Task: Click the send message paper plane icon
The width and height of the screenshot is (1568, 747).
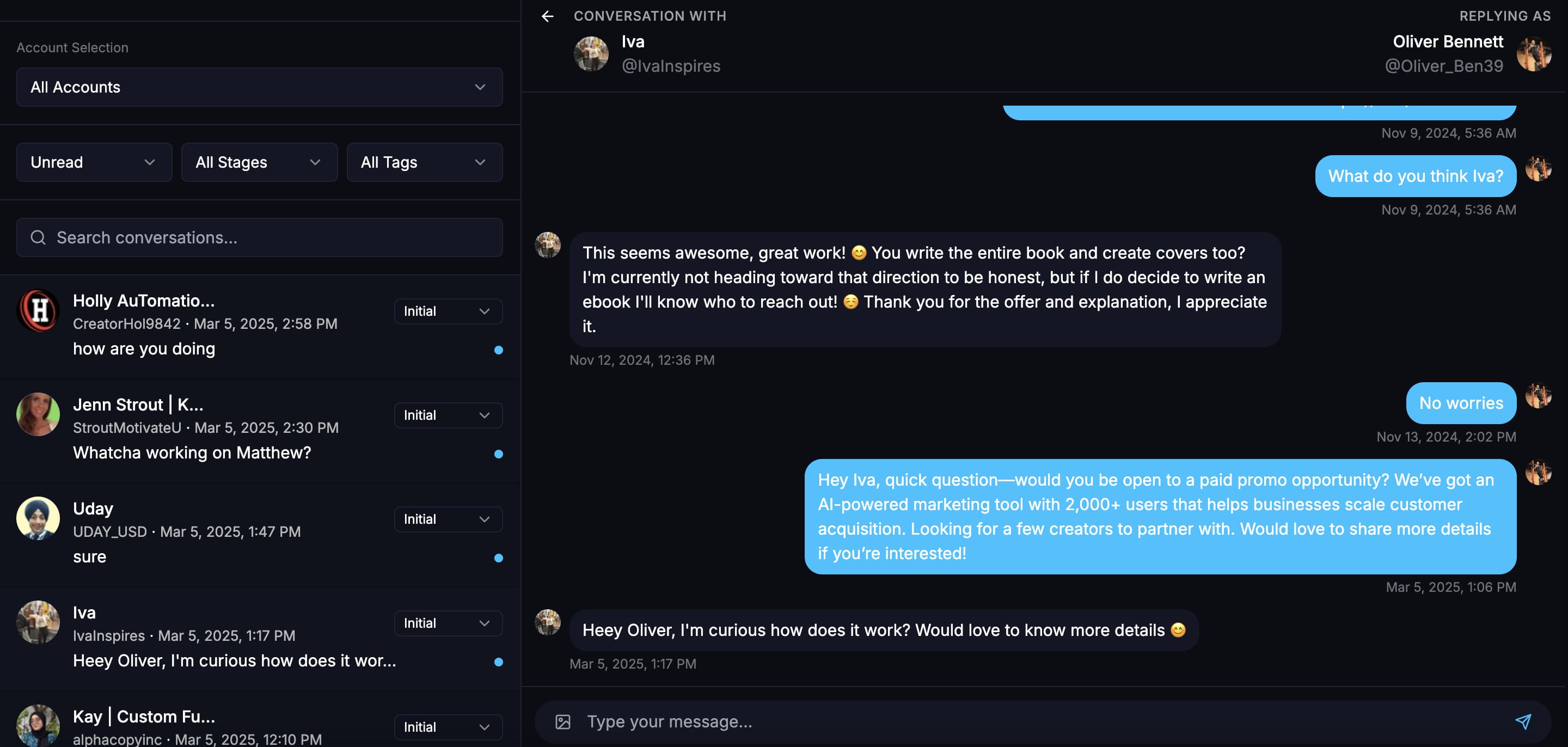Action: (x=1520, y=721)
